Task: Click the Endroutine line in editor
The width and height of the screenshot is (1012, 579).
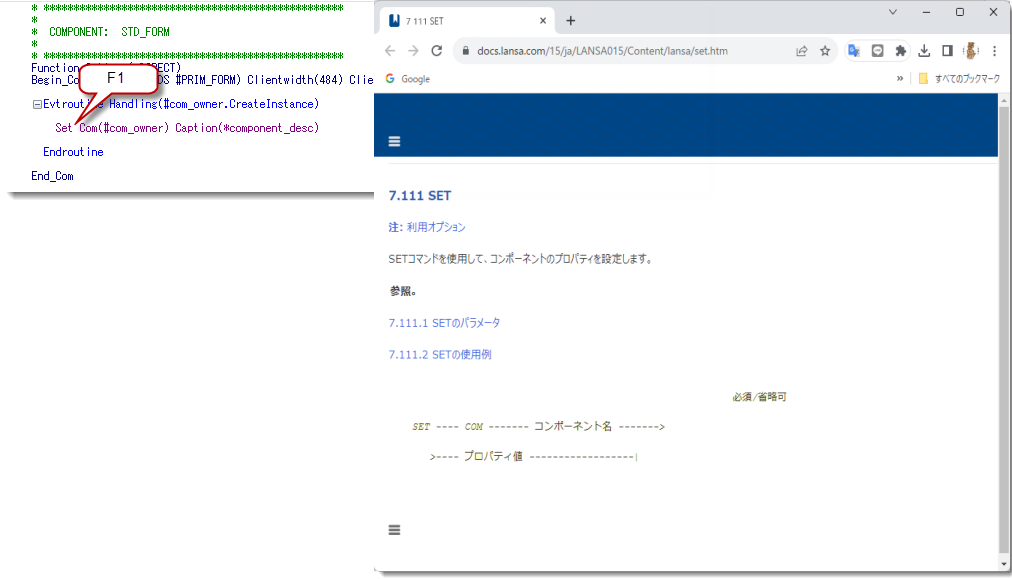Action: [73, 152]
